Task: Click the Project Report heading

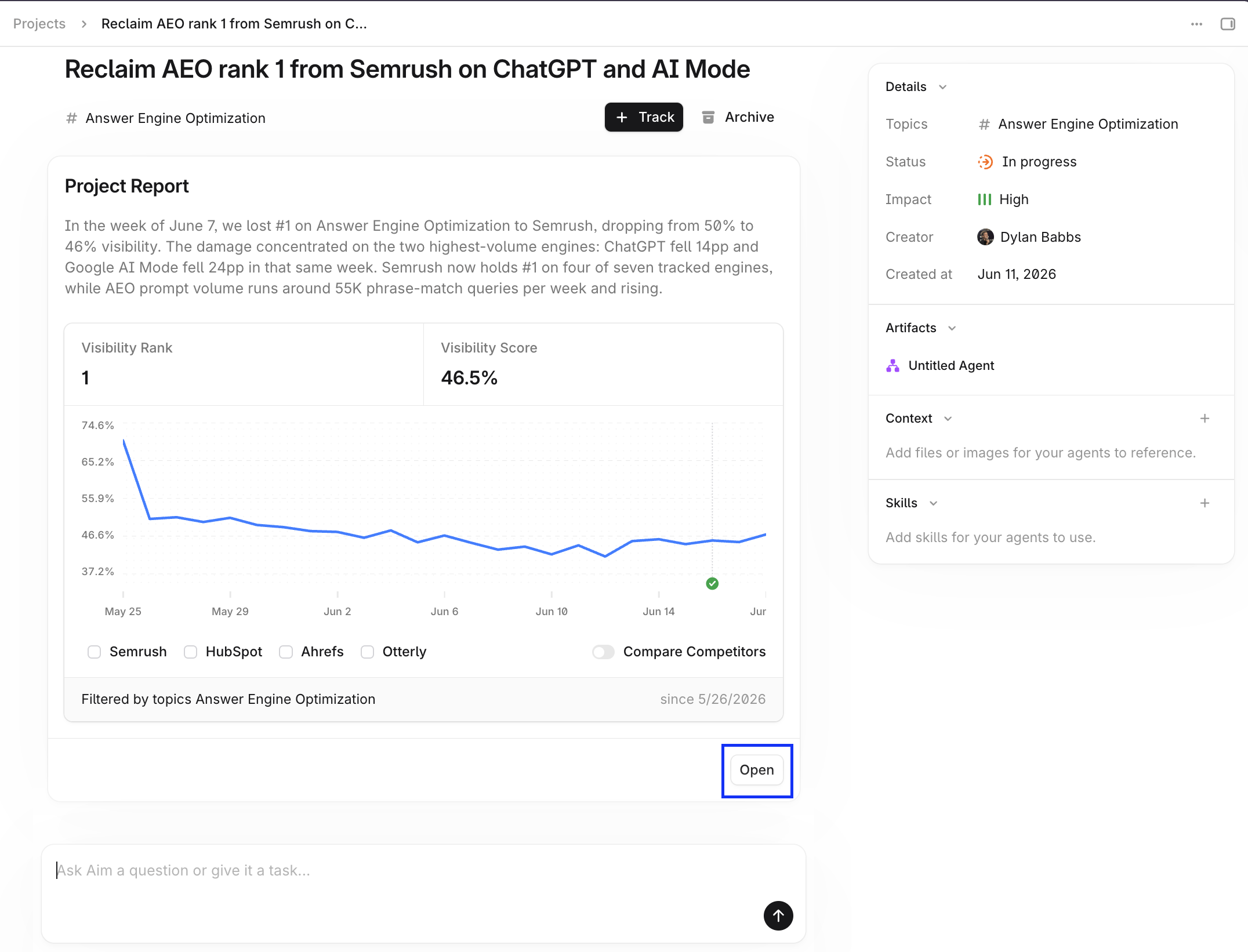Action: click(x=126, y=186)
